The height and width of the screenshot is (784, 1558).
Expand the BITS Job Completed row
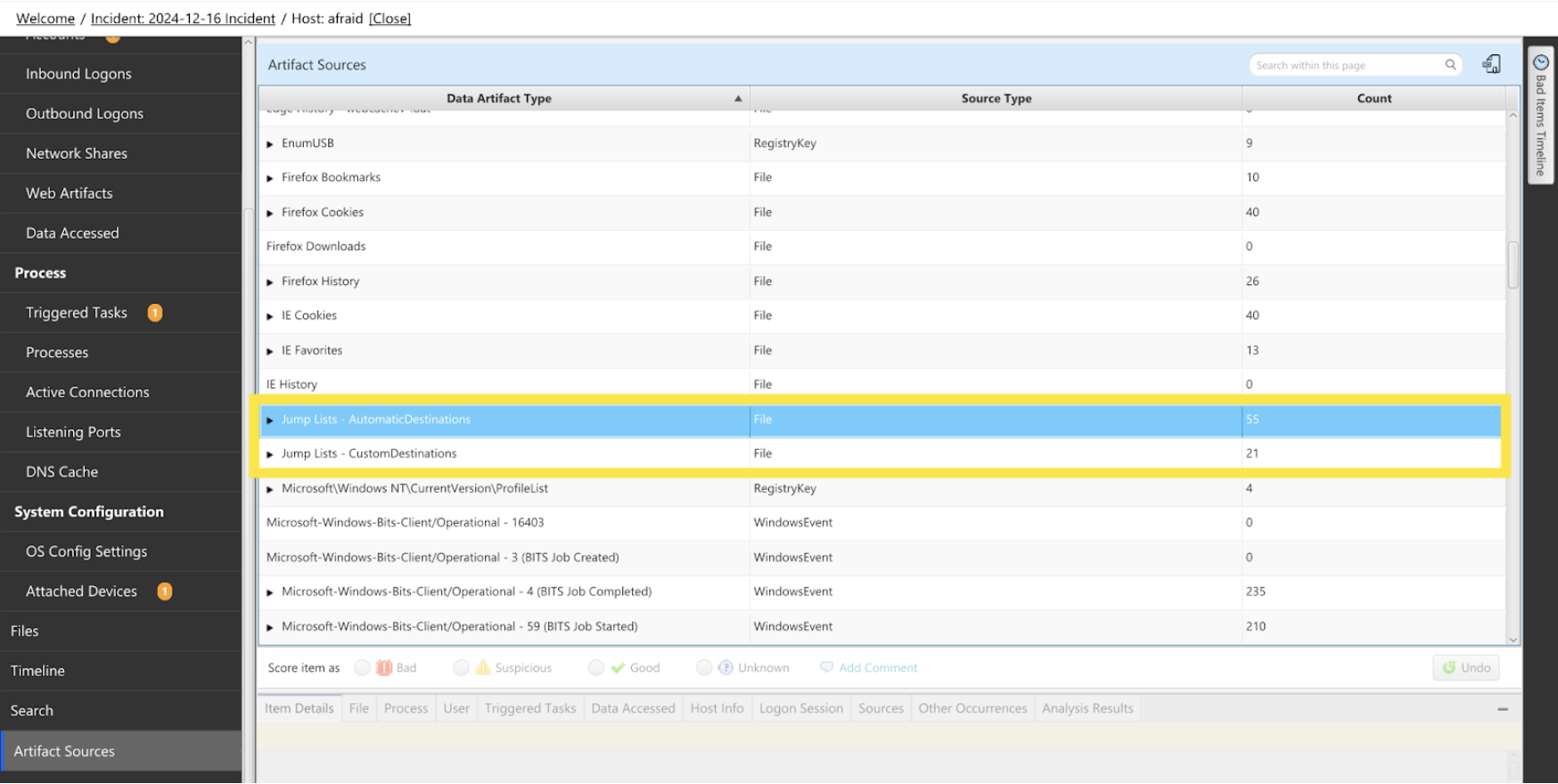click(x=270, y=592)
